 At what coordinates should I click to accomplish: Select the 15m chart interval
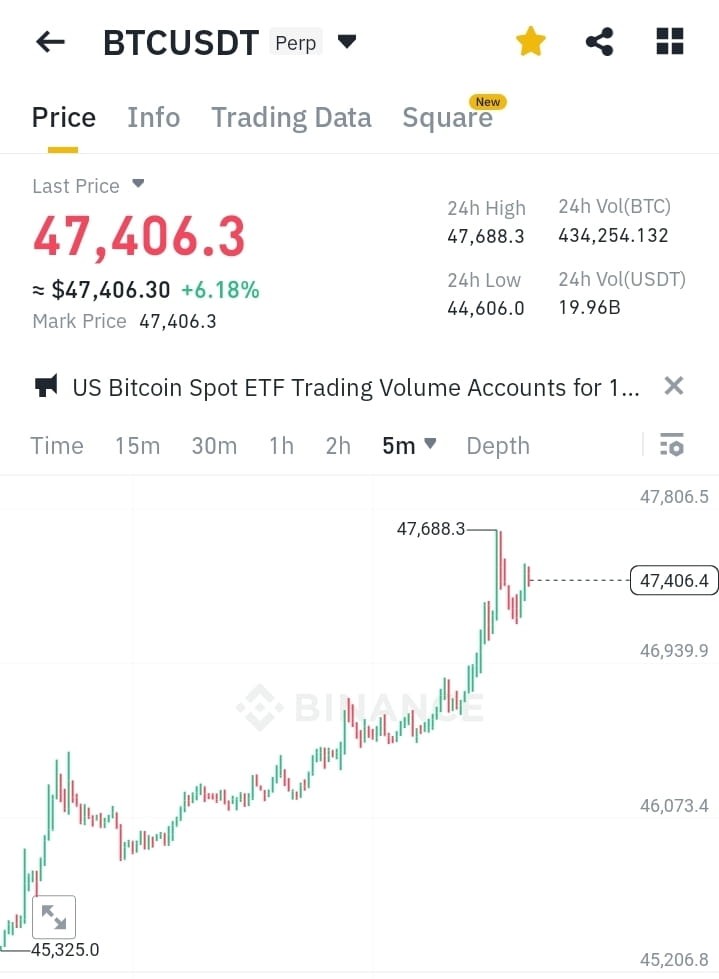point(138,445)
